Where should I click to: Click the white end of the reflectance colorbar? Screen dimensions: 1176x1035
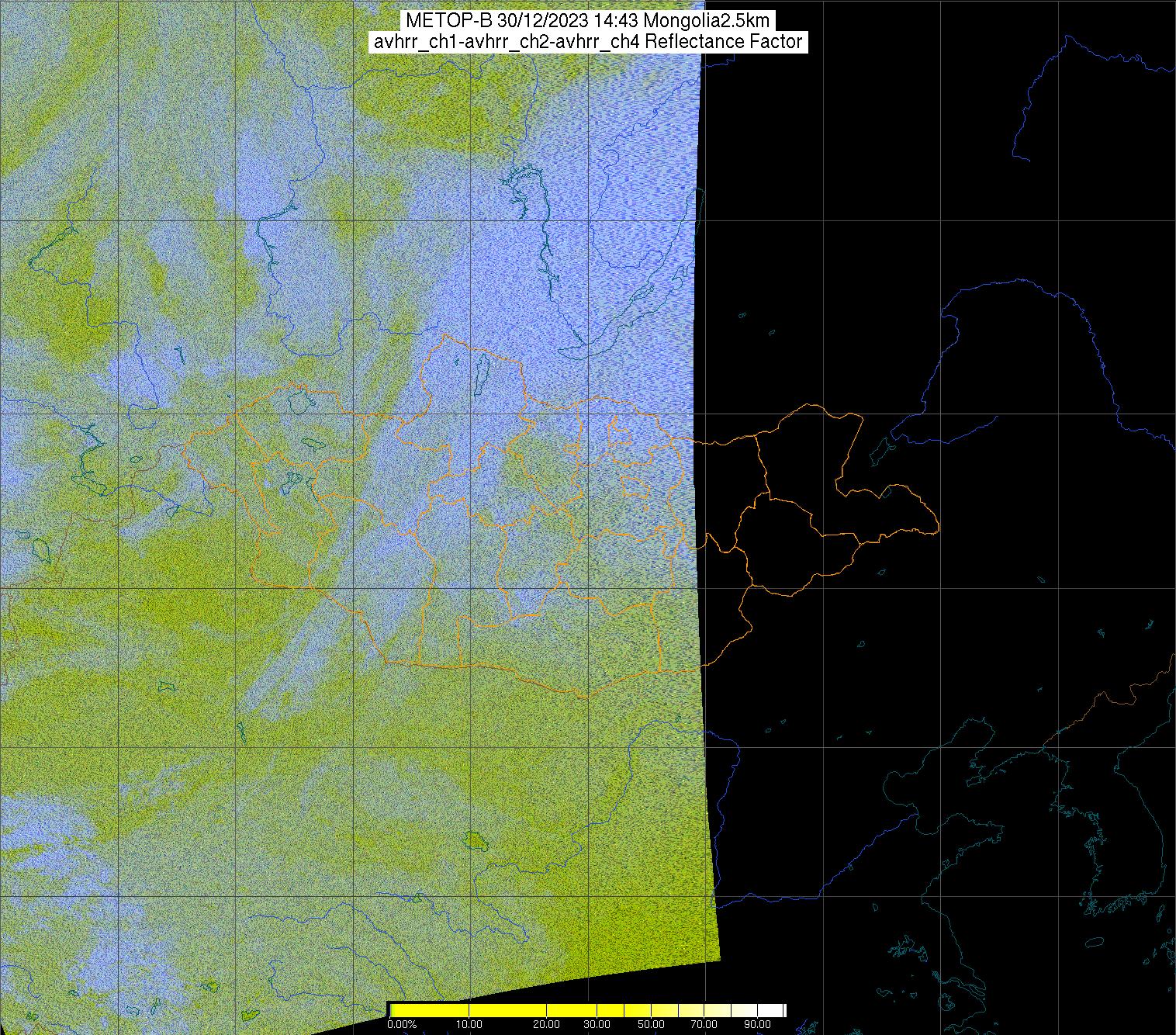(772, 1009)
